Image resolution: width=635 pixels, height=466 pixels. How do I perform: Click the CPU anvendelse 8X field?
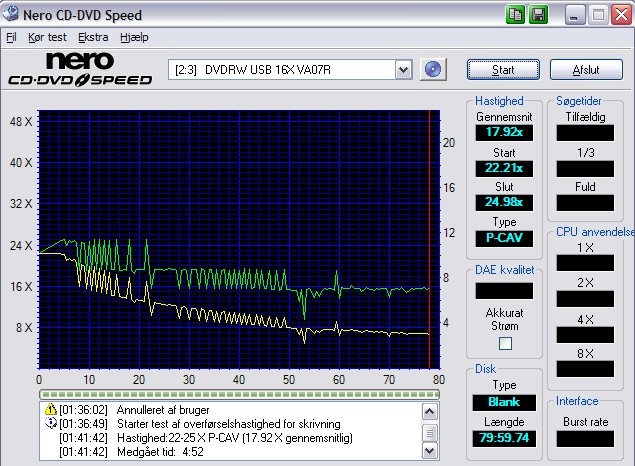[x=585, y=369]
